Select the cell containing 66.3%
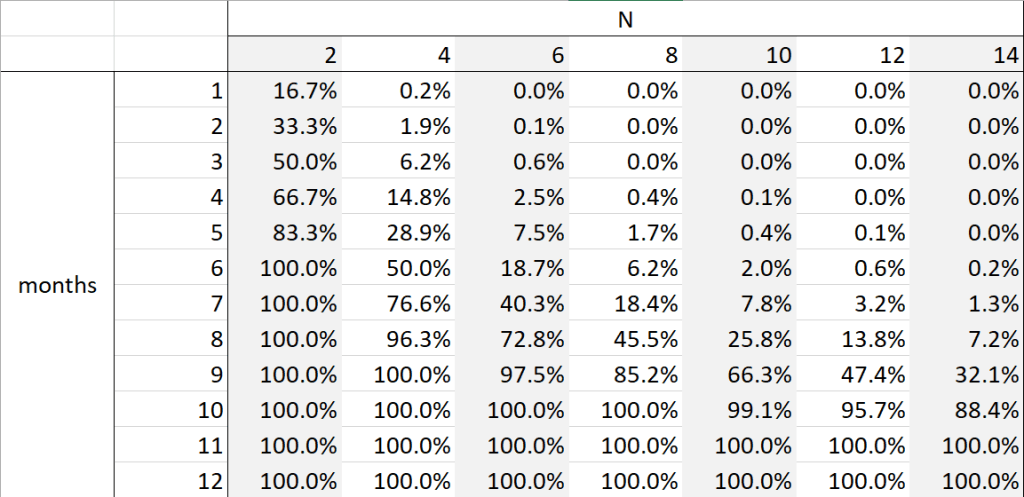Screen dimensions: 1024x497 click(x=759, y=374)
